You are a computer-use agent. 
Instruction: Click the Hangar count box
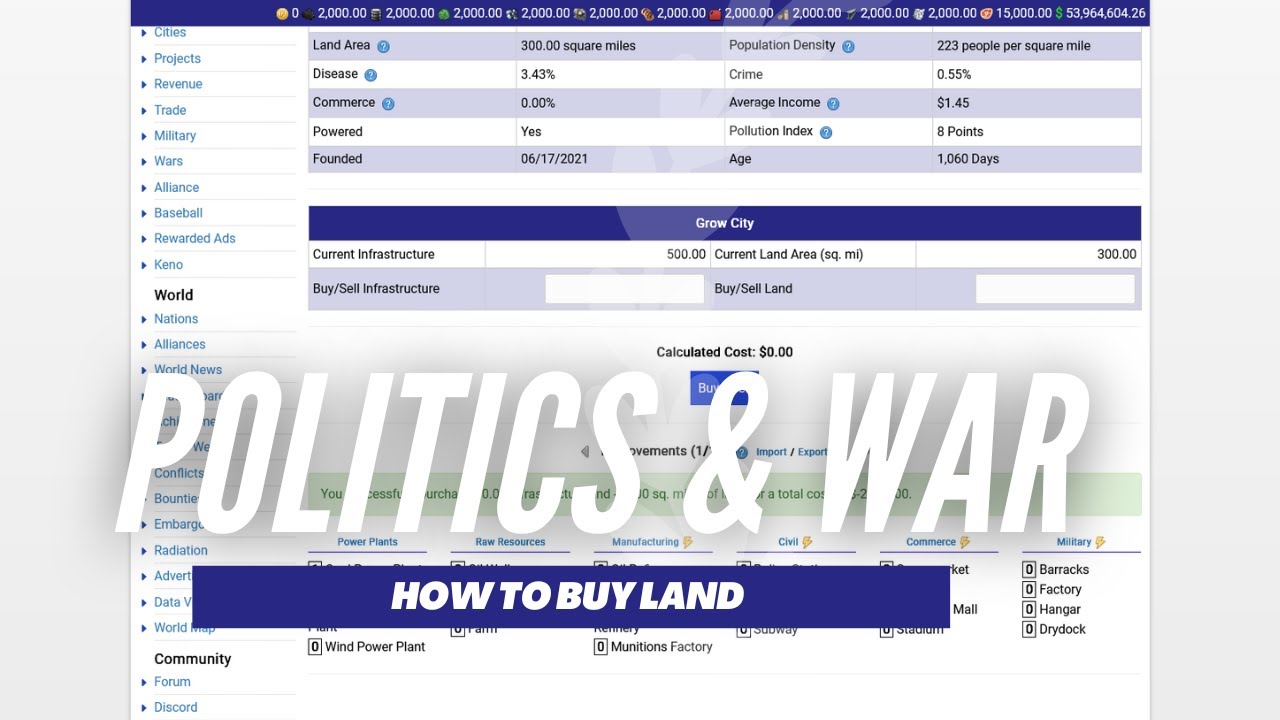pyautogui.click(x=1028, y=609)
